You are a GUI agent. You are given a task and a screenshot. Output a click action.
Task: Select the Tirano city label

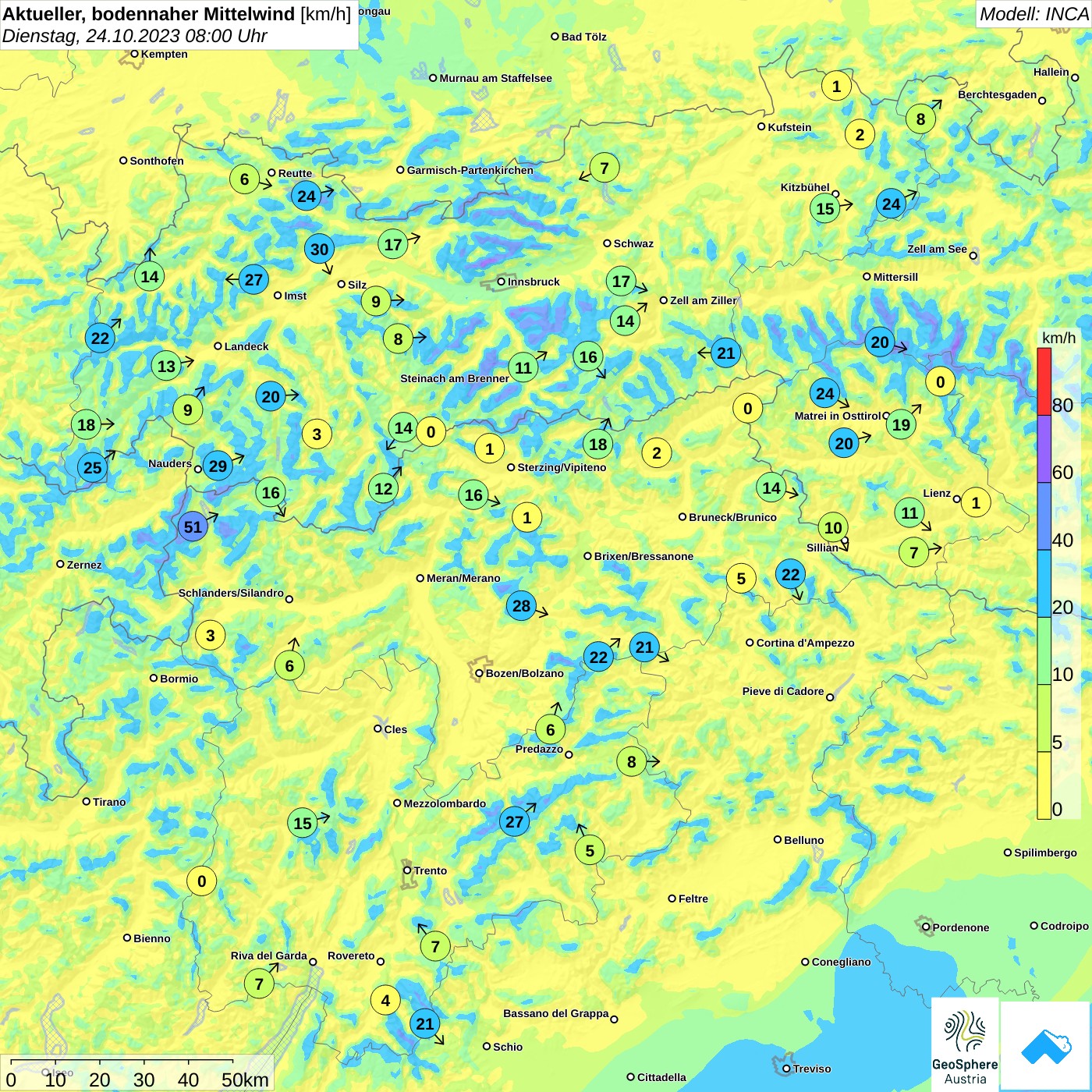109,802
